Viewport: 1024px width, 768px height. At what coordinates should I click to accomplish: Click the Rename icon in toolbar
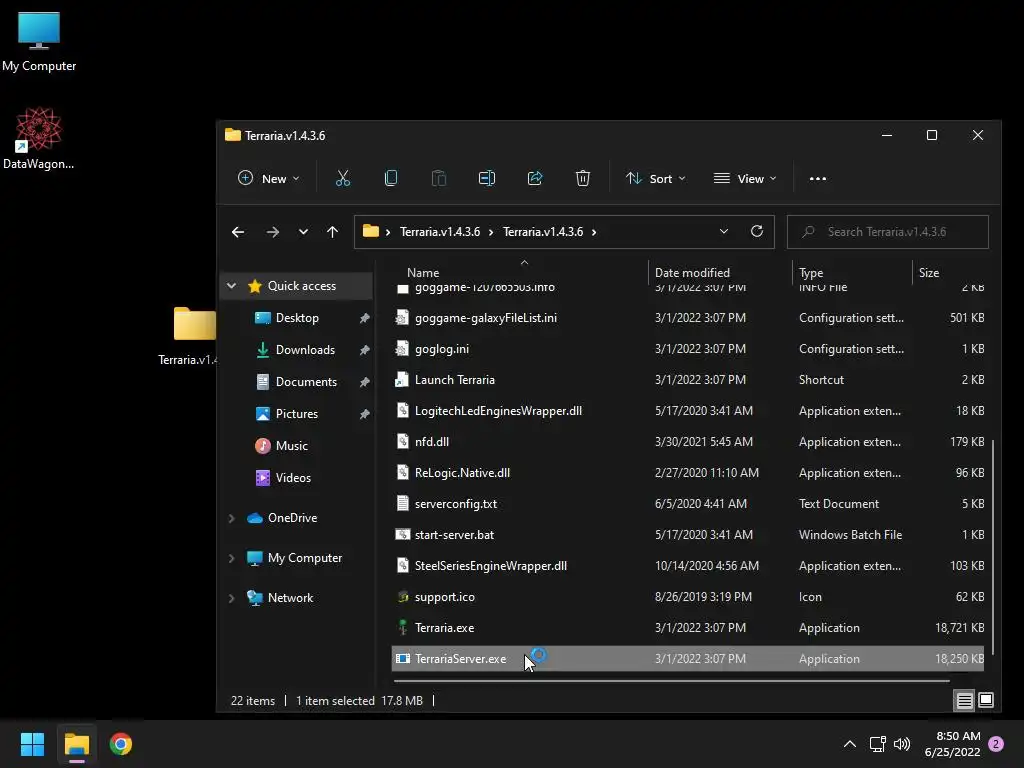(487, 178)
